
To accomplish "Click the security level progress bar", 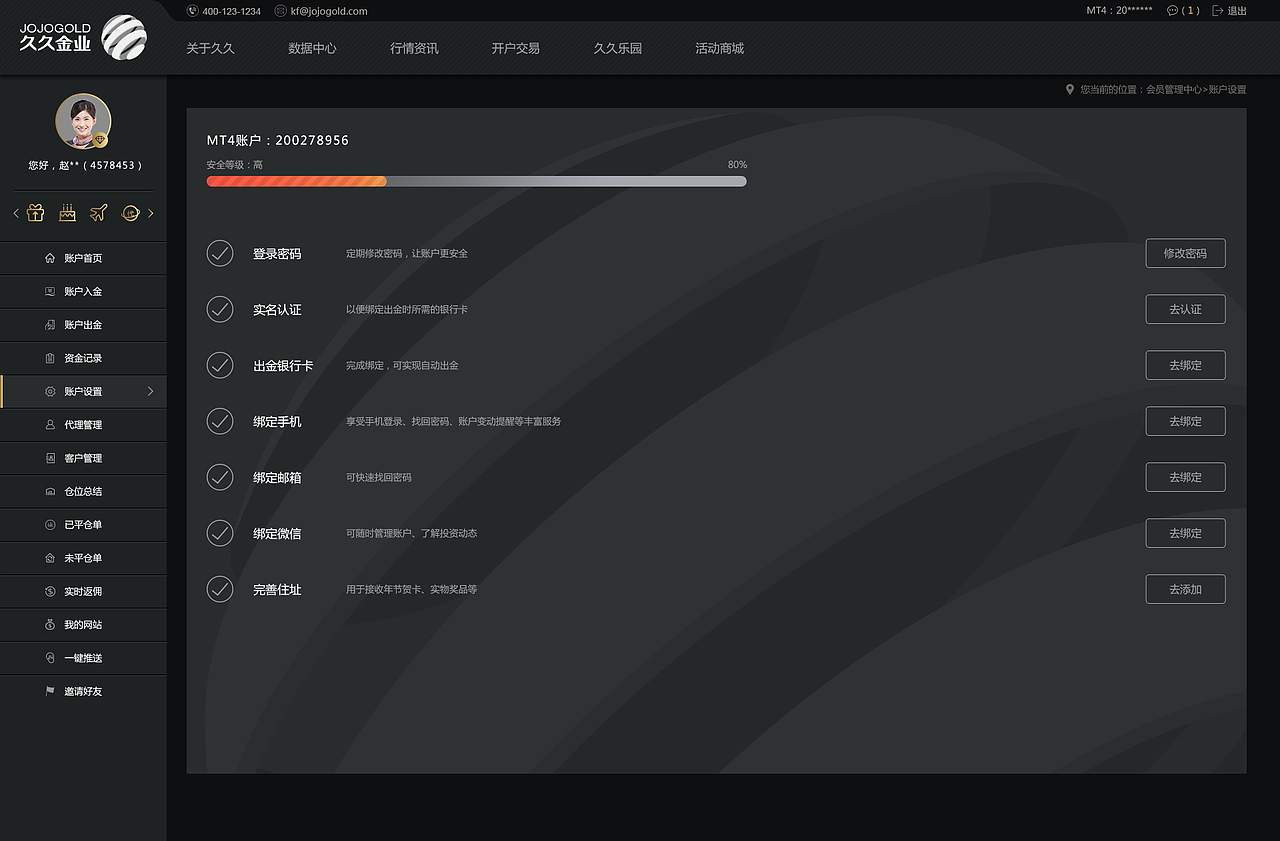I will pos(476,181).
